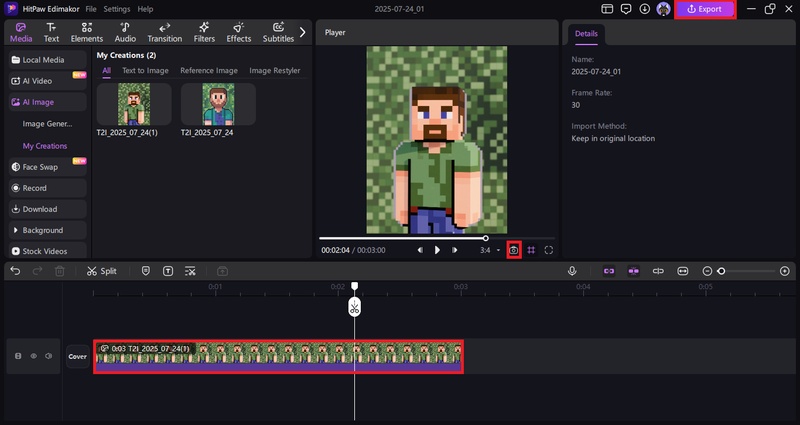The image size is (800, 425).
Task: Toggle the crop/grid icon in player
Action: [x=531, y=250]
